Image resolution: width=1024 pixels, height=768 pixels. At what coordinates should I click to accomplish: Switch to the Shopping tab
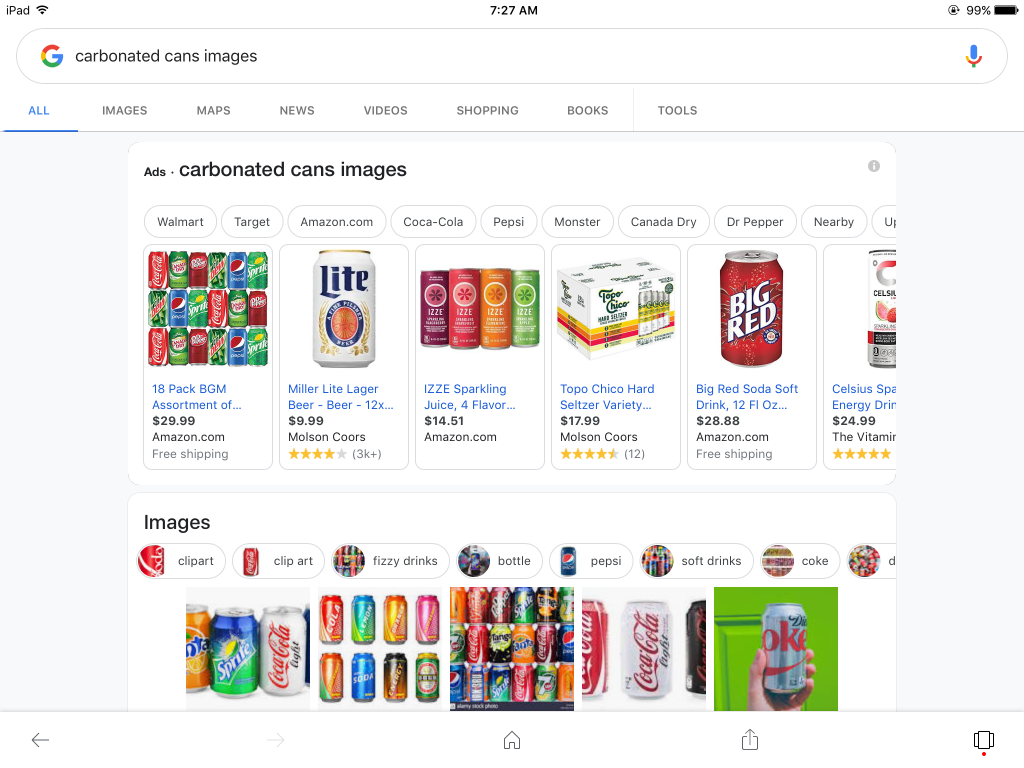[487, 111]
